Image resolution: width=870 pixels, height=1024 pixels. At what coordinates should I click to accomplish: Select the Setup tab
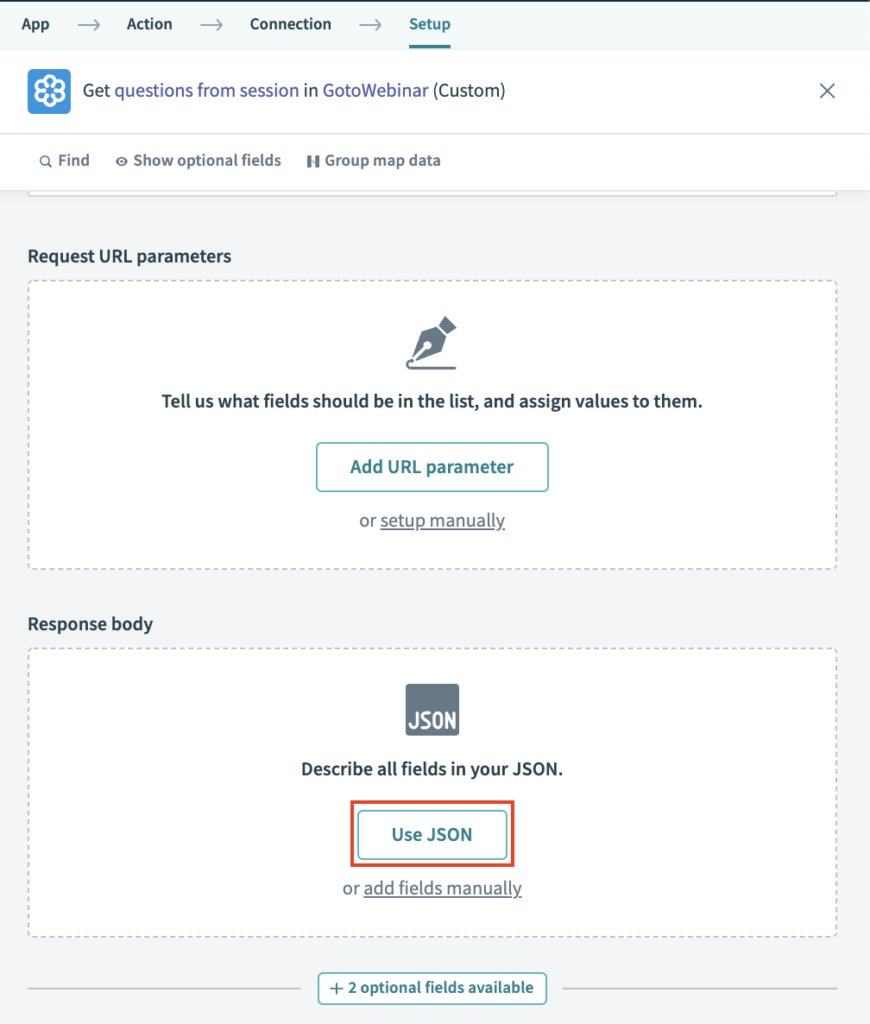coord(429,24)
